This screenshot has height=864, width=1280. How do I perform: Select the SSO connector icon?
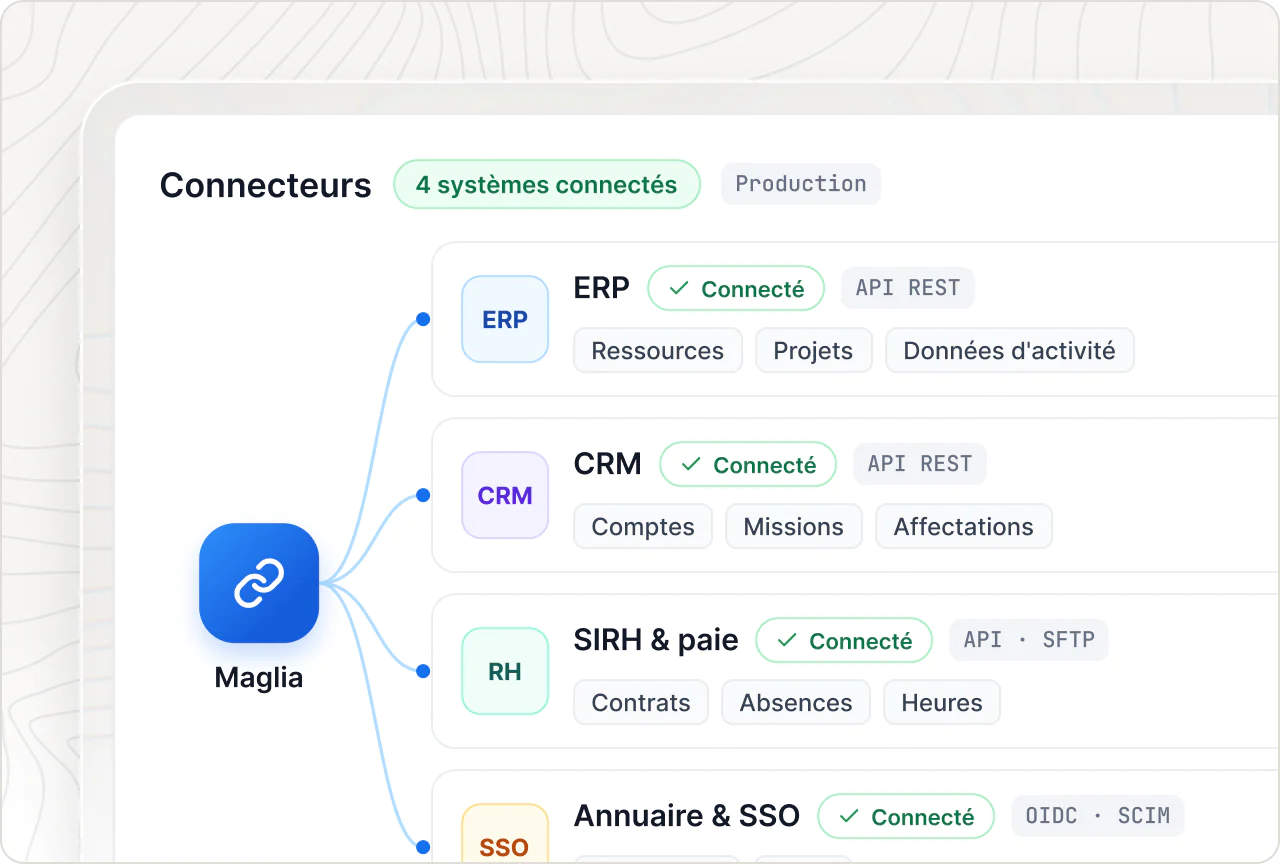tap(505, 834)
